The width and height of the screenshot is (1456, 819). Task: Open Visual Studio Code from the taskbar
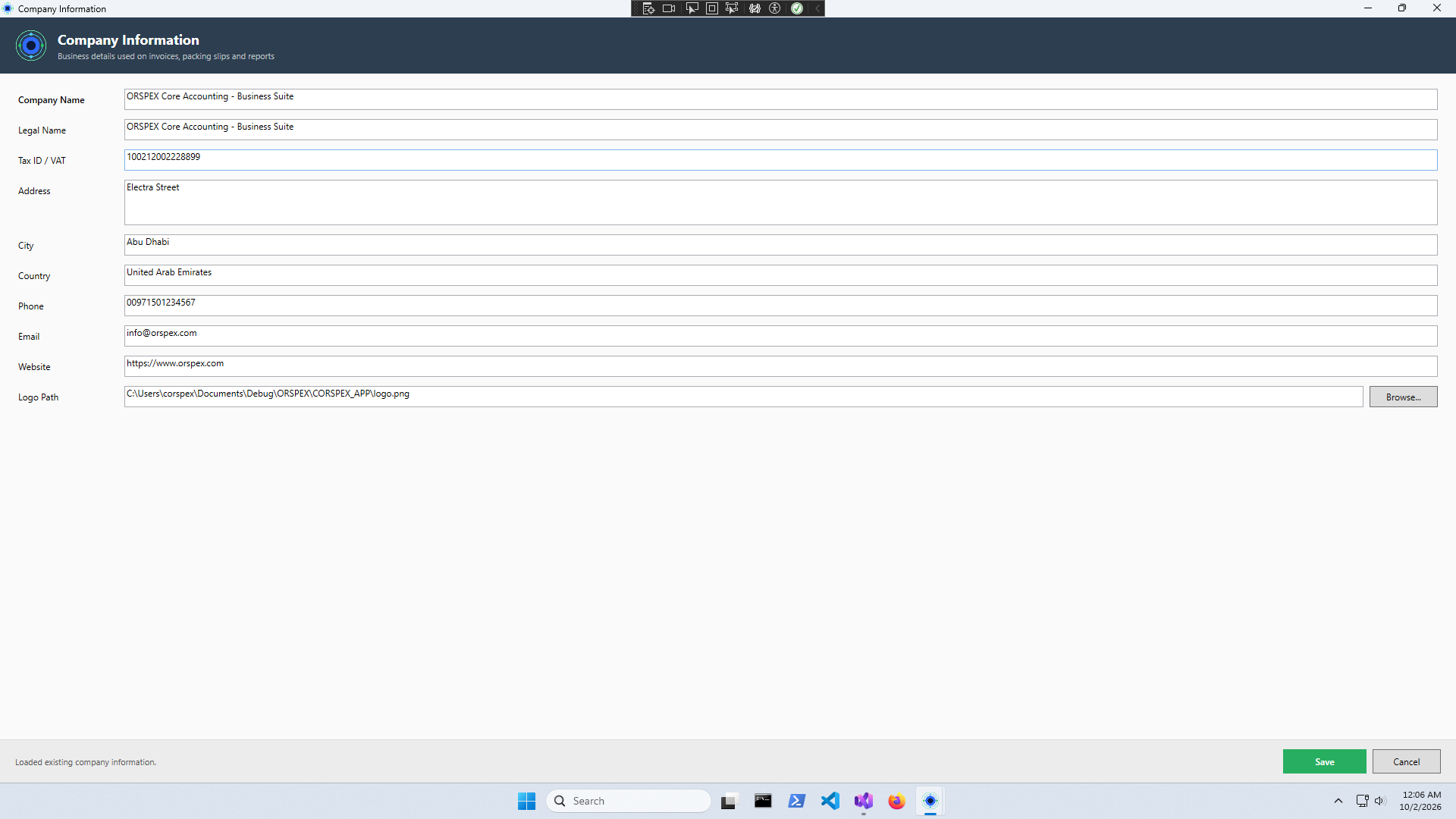coord(830,801)
